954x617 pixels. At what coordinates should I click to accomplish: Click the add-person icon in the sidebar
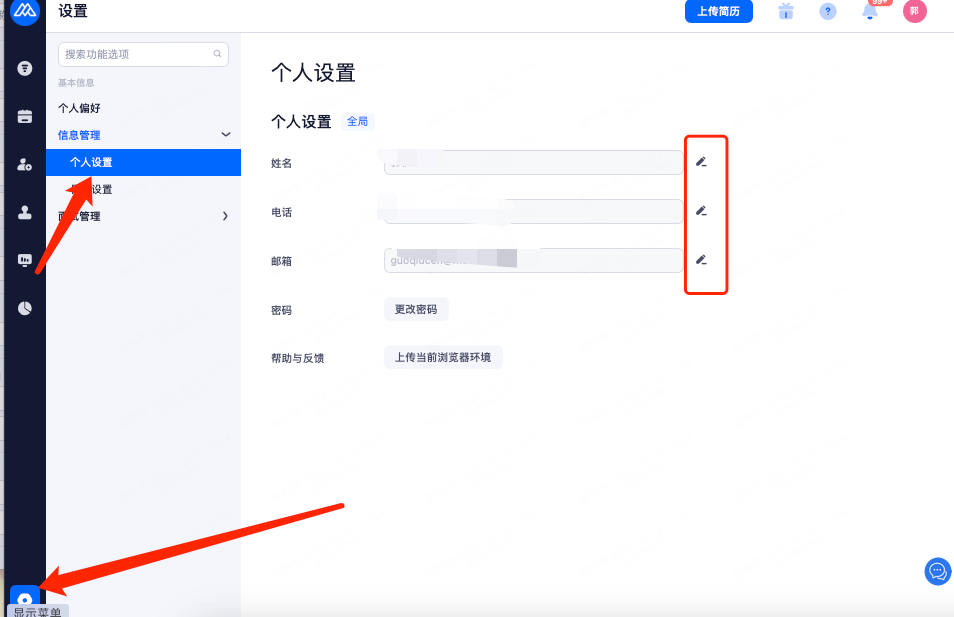(x=25, y=165)
